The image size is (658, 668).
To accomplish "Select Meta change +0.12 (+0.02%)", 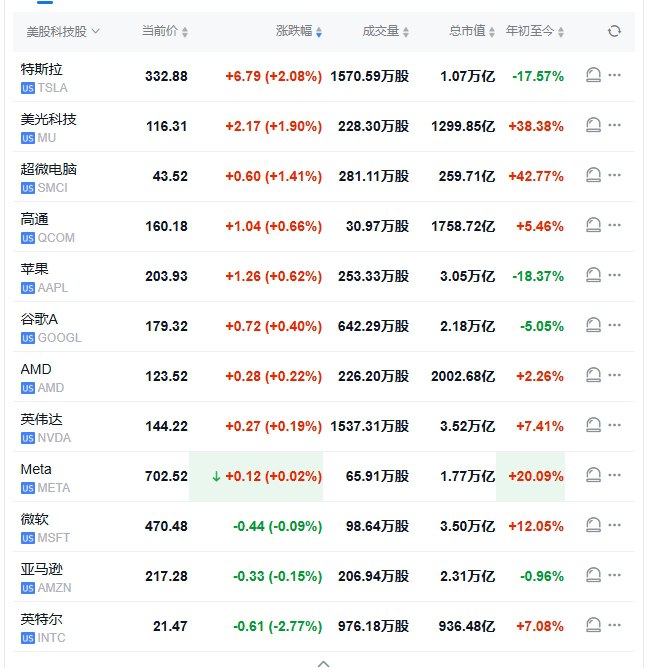I will [273, 476].
